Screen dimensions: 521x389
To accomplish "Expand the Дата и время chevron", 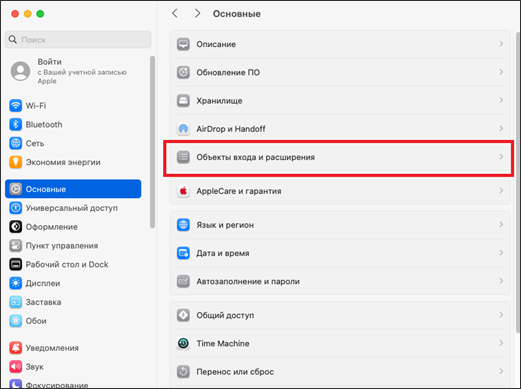I will coord(501,253).
